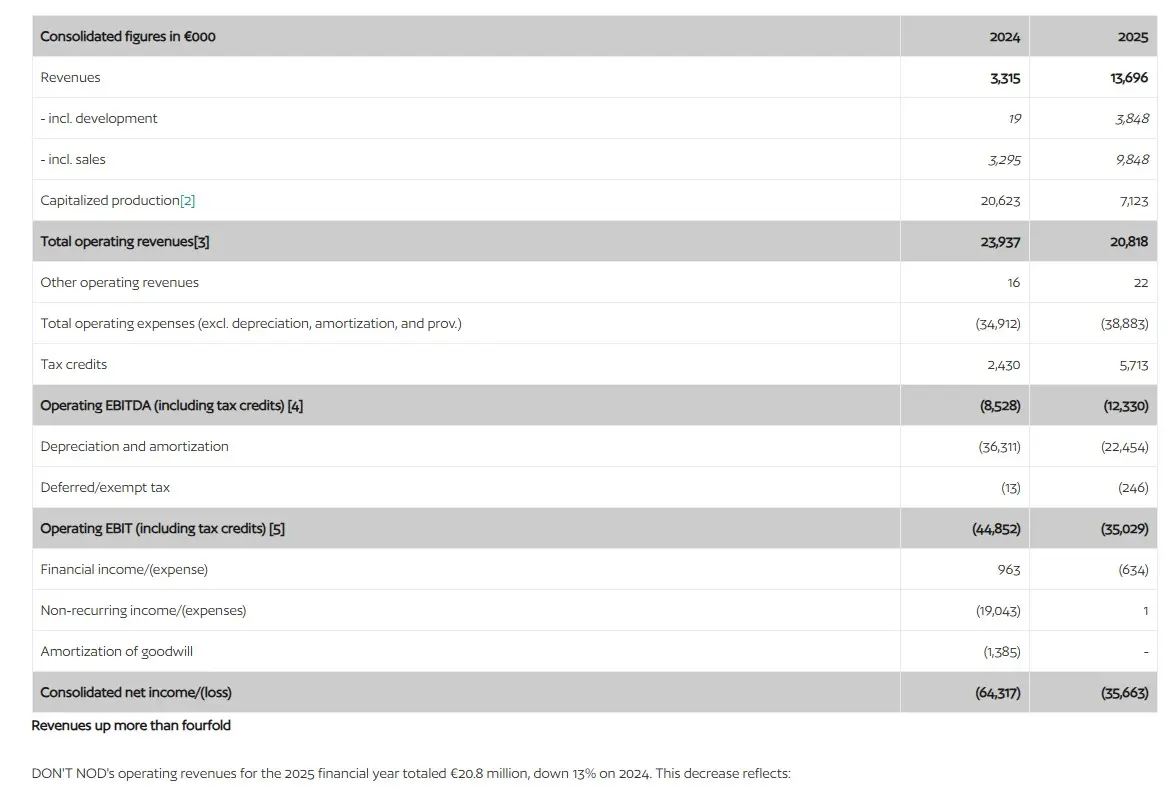
Task: Select the Capitalized production row label
Action: click(110, 200)
